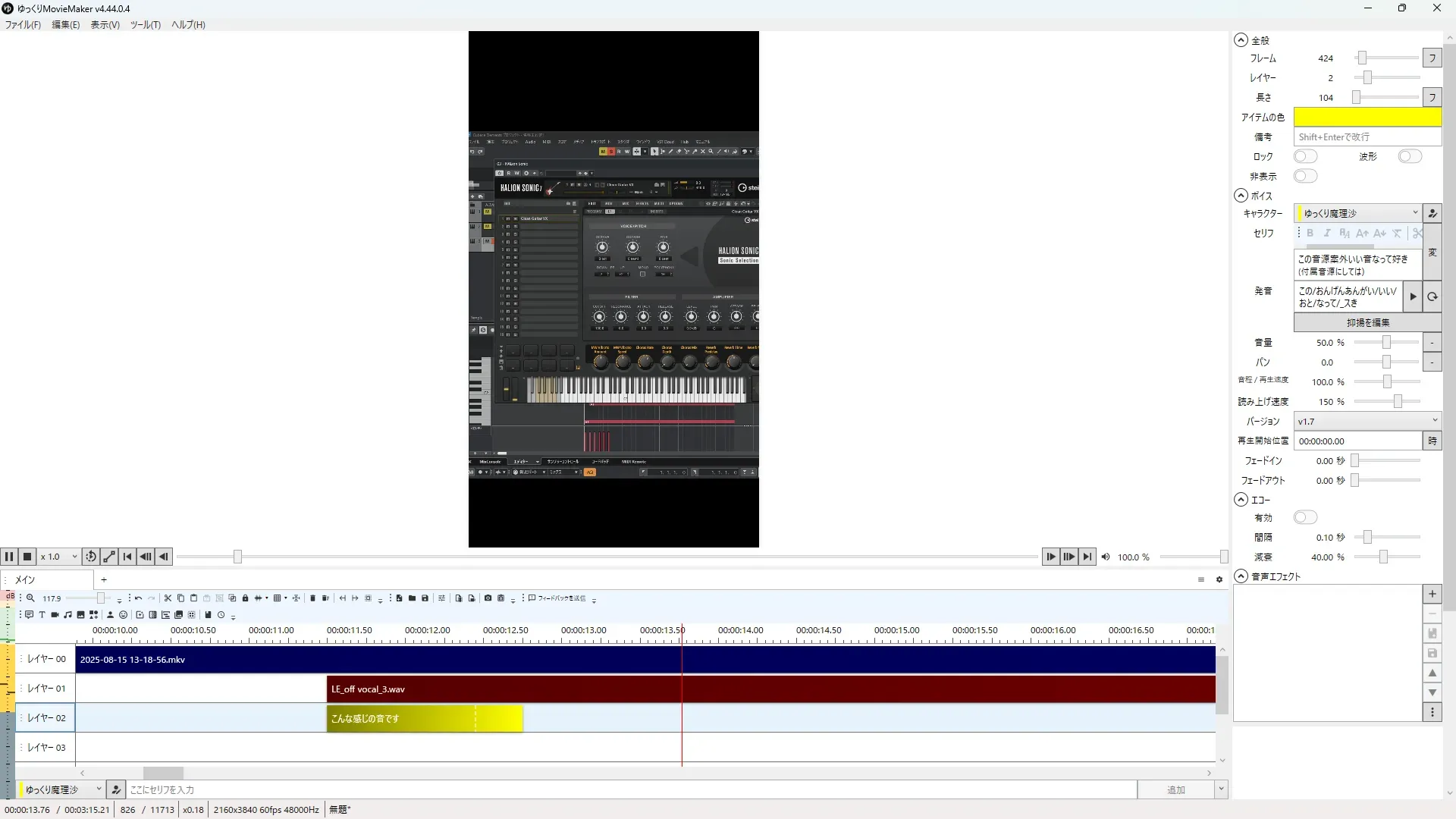
Task: Open the ツール(T) menu
Action: (x=145, y=24)
